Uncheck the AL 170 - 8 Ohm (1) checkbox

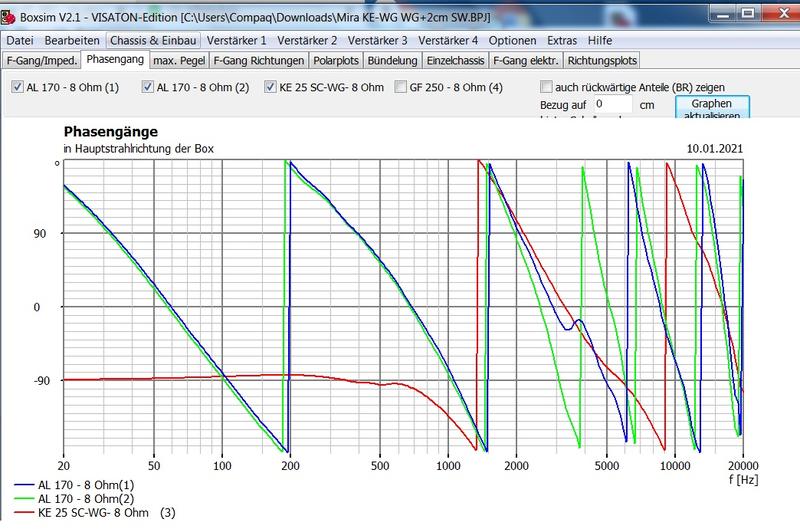pos(17,87)
